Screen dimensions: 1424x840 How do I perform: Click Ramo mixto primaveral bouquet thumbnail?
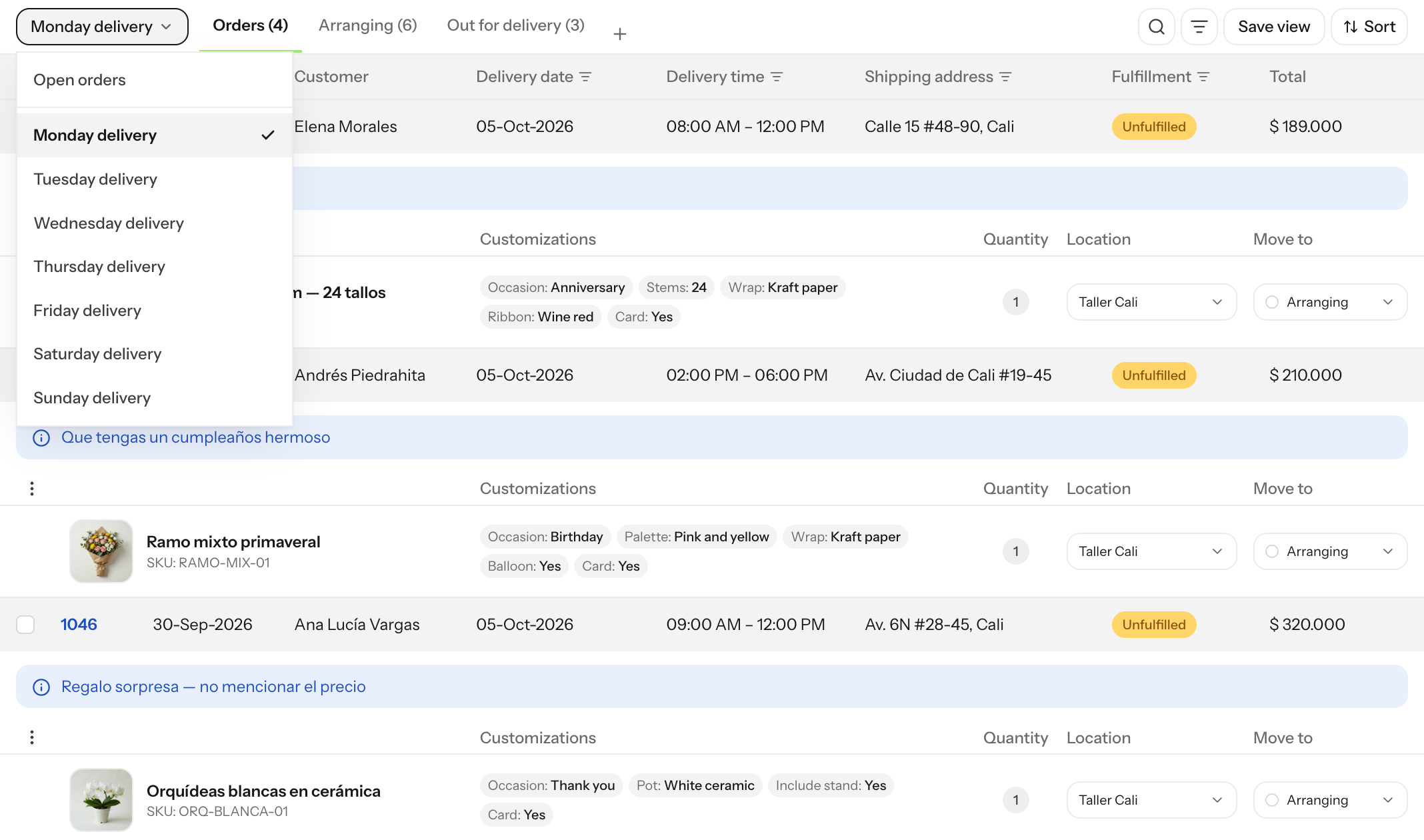(101, 551)
